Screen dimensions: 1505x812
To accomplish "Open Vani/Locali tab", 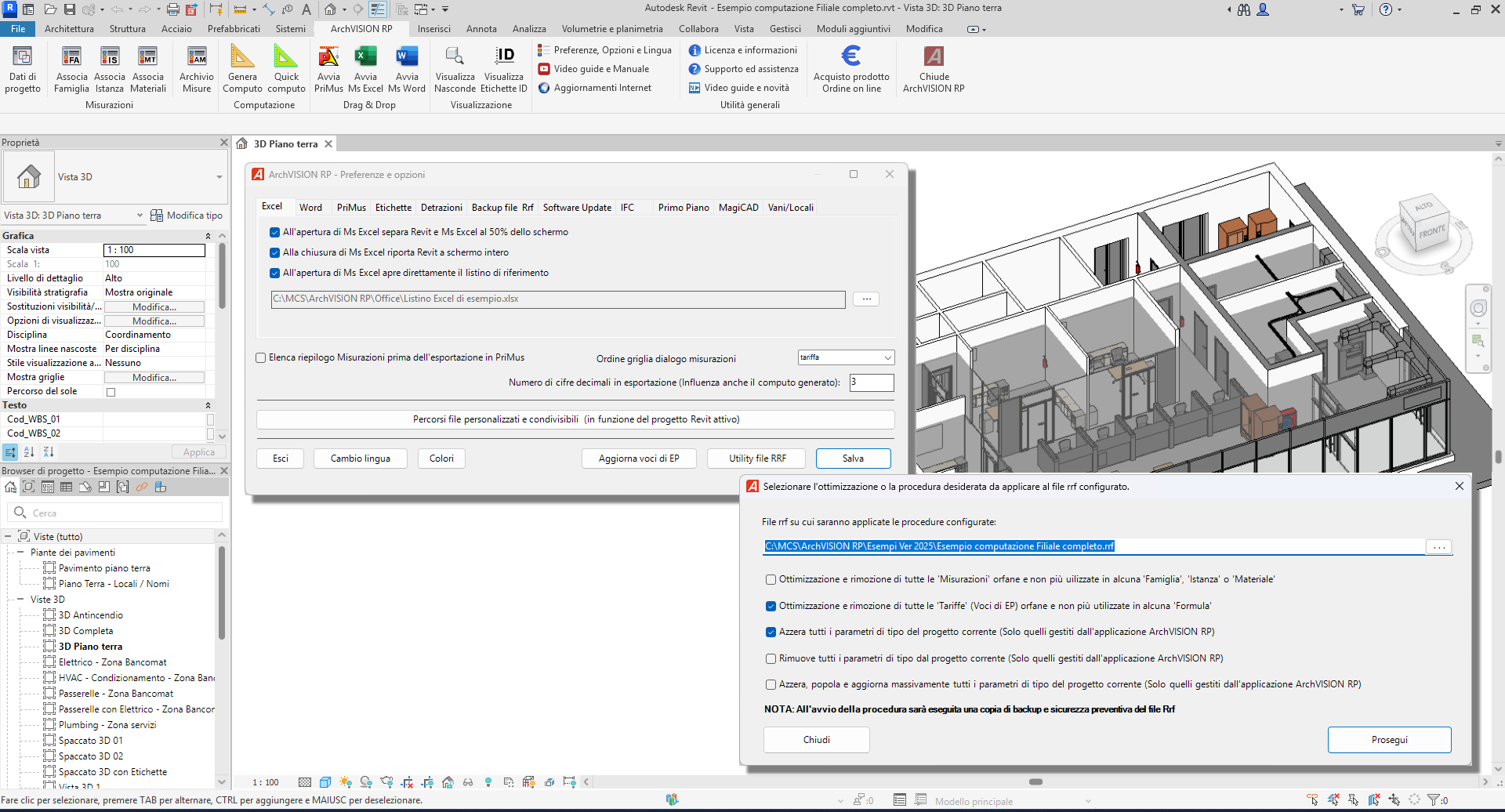I will click(790, 208).
